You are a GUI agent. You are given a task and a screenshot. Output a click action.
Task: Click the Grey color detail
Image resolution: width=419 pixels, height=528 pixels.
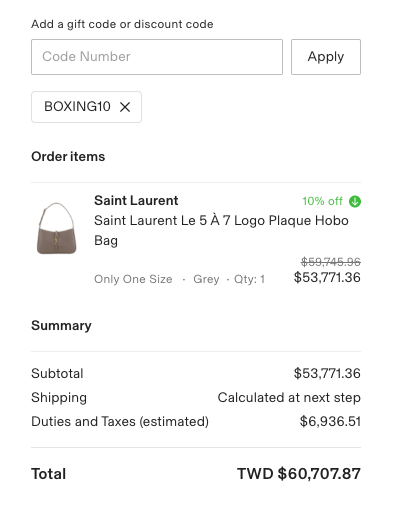point(206,279)
